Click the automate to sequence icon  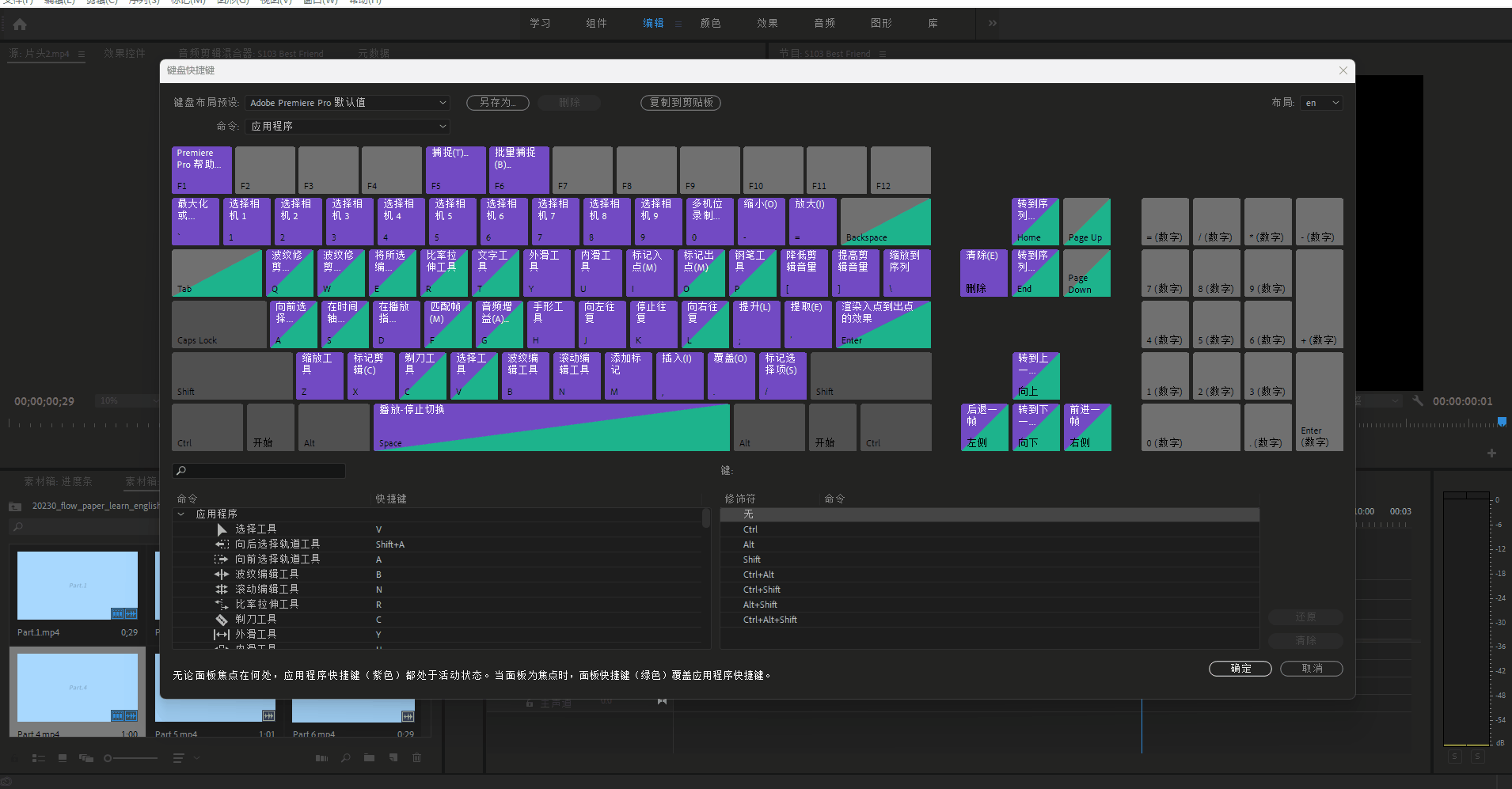point(321,758)
